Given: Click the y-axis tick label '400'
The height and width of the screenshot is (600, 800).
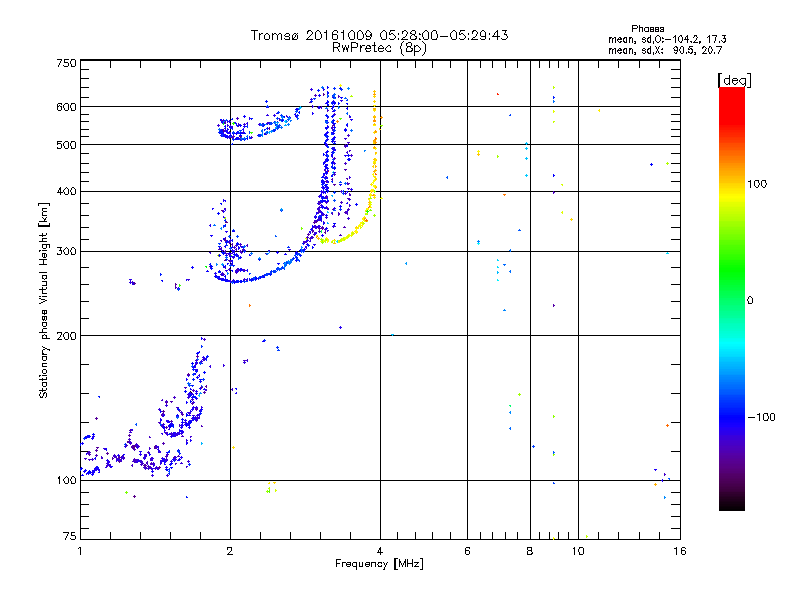Looking at the screenshot, I should [66, 191].
